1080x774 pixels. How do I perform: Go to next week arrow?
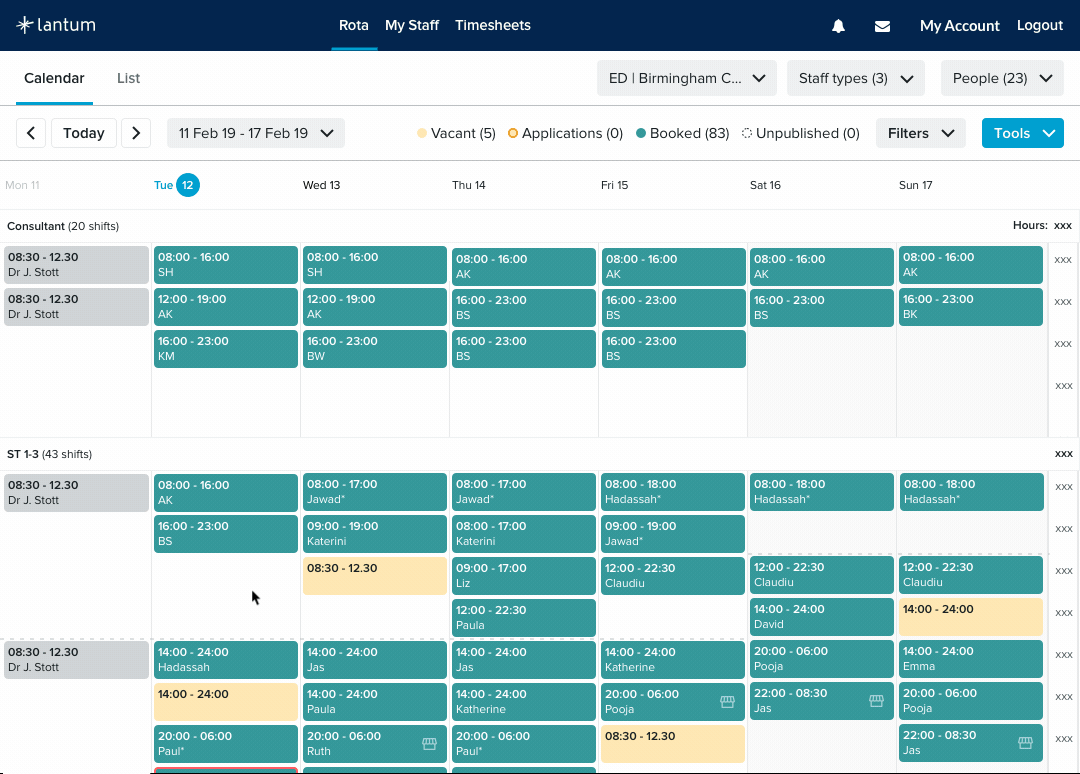[x=136, y=133]
